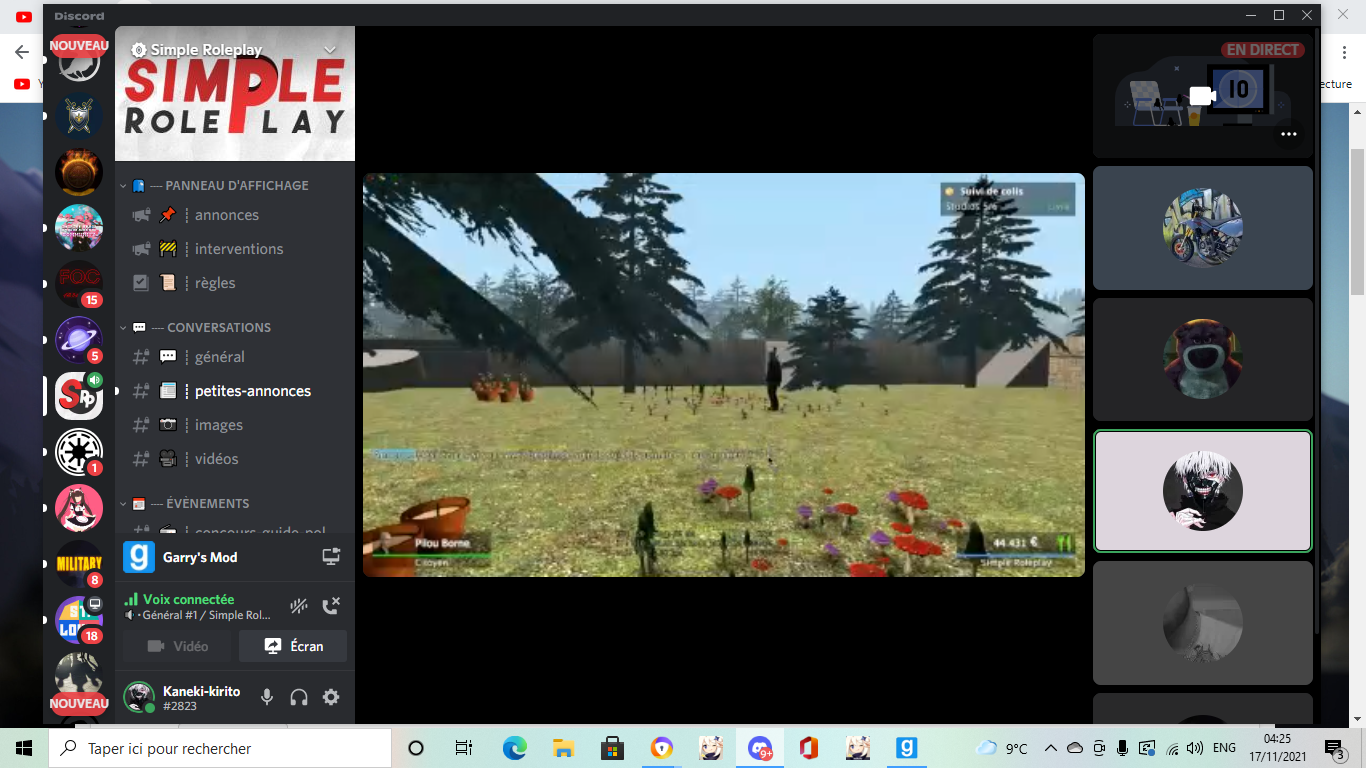Select the petites-annonces channel
Screen dimensions: 1366x768
237,391
